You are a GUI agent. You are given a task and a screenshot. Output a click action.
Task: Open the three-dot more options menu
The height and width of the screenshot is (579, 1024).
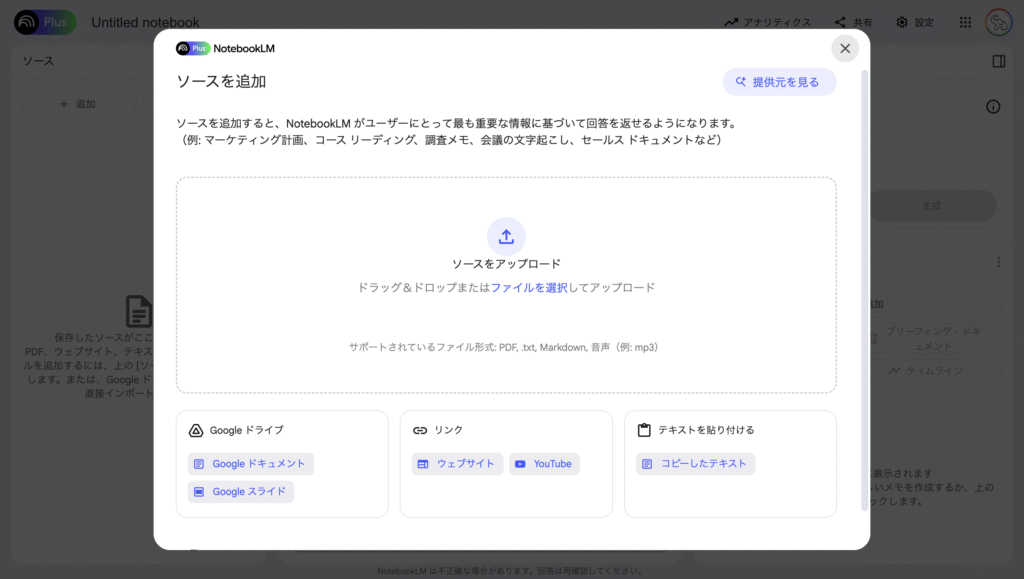click(x=999, y=262)
